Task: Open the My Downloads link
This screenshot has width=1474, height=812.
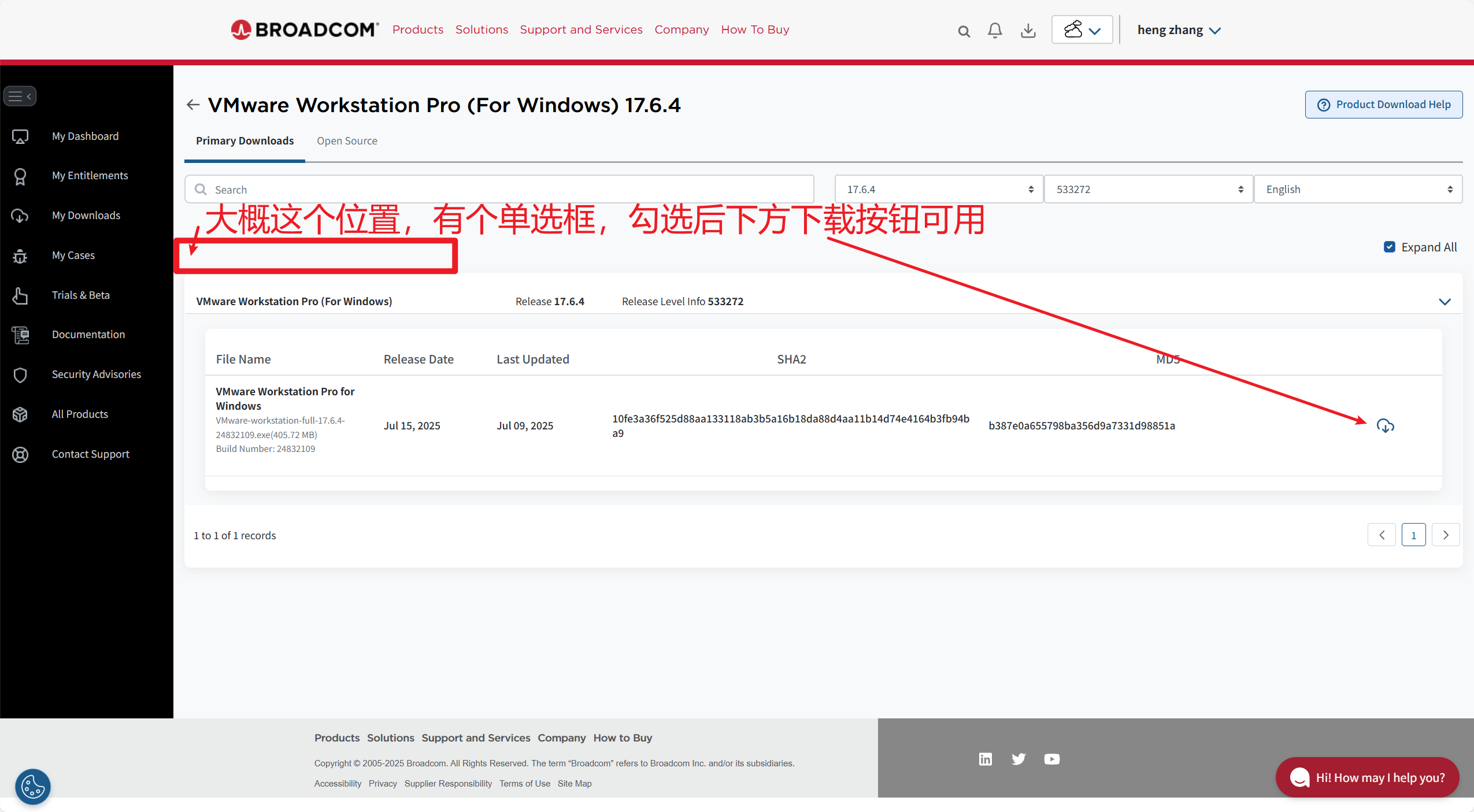Action: pyautogui.click(x=86, y=216)
